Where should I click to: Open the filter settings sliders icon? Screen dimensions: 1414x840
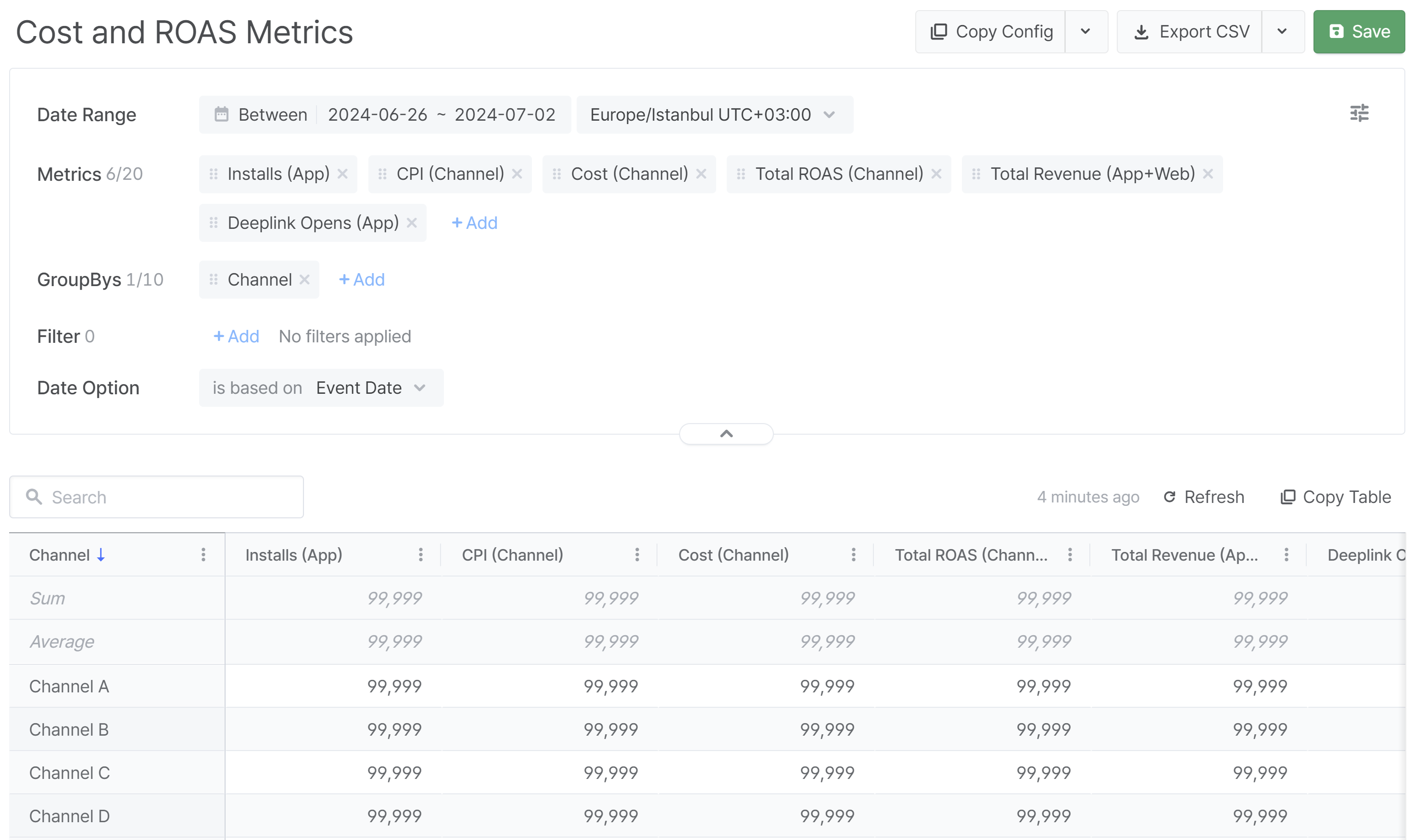click(1359, 113)
